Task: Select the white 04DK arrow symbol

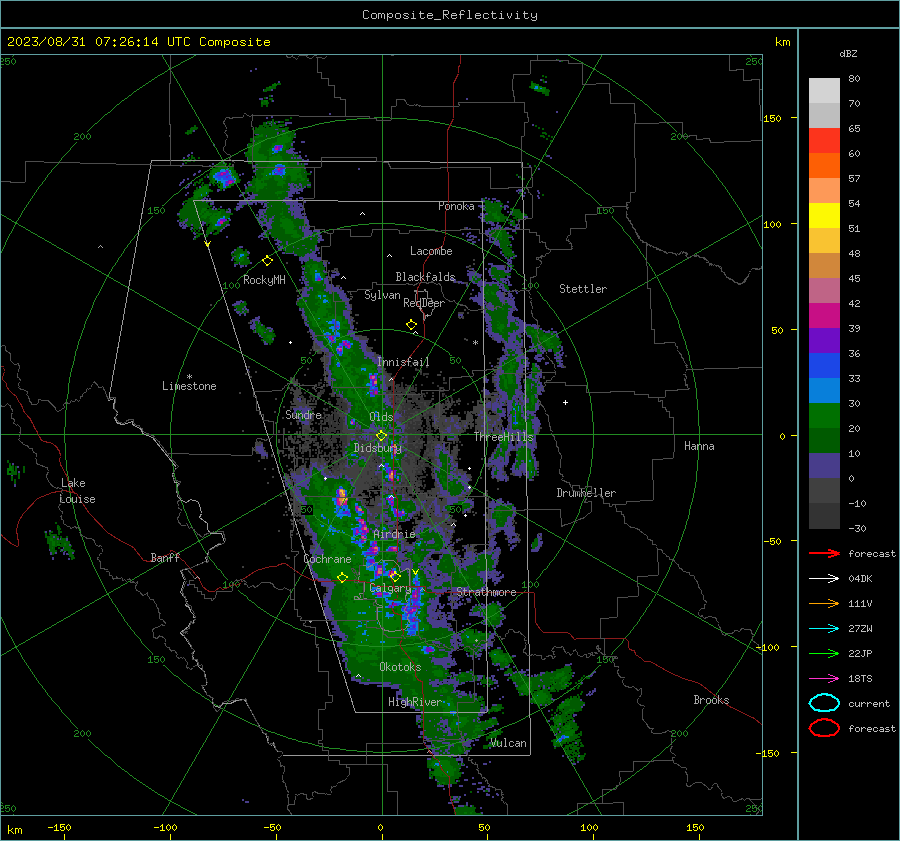Action: (x=824, y=579)
